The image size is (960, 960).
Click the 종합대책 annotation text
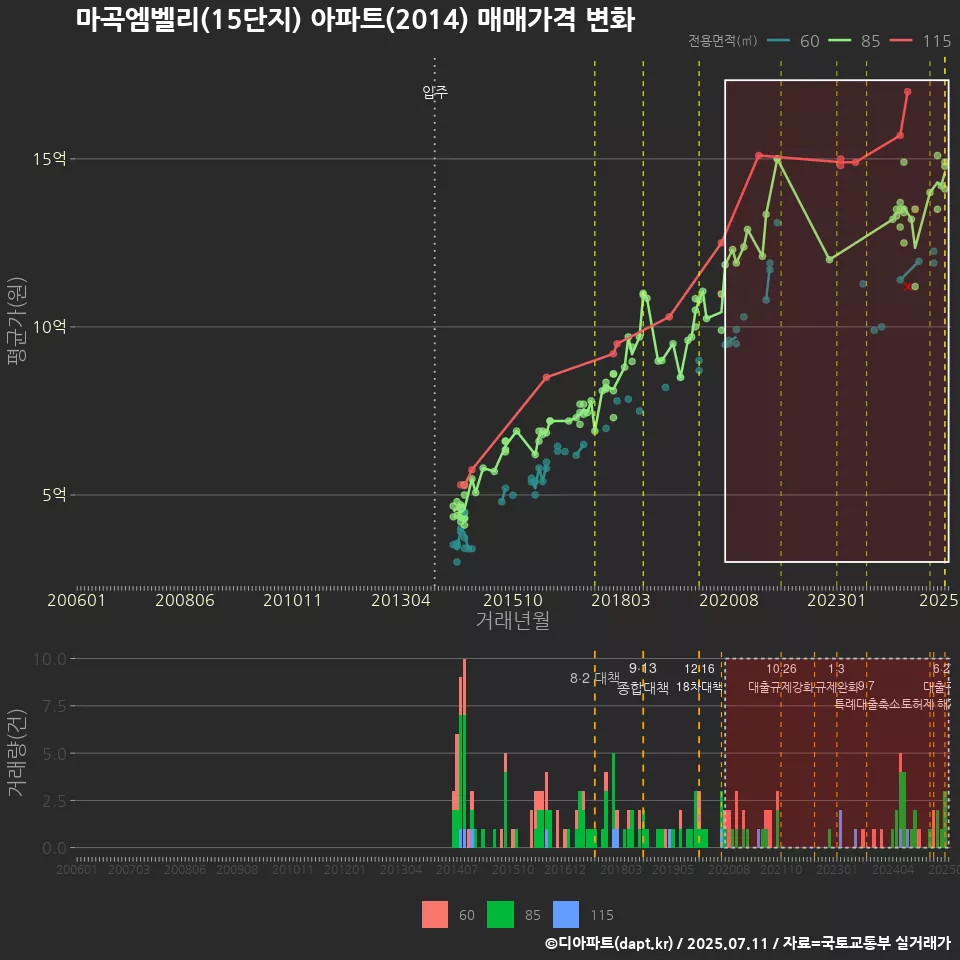click(642, 688)
